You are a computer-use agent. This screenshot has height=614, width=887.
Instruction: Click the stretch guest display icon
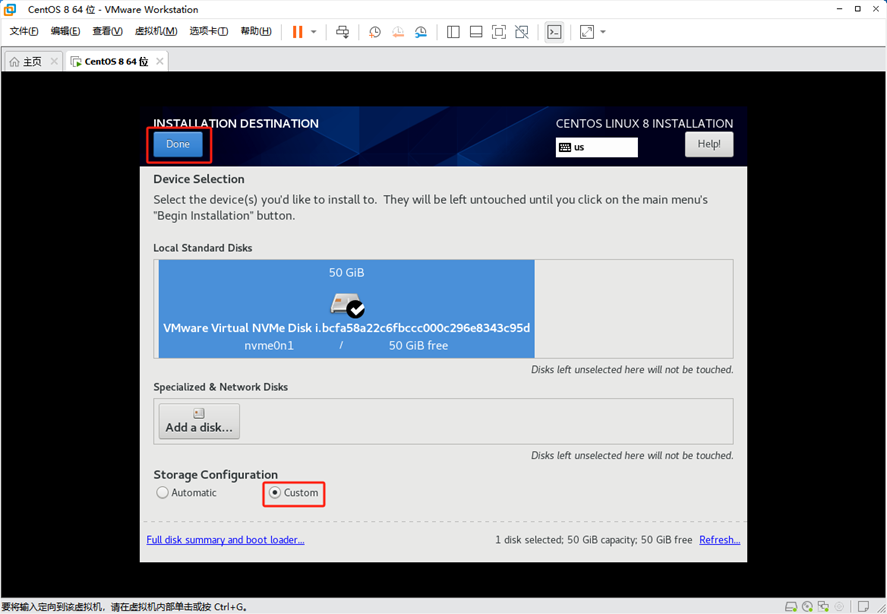point(587,32)
